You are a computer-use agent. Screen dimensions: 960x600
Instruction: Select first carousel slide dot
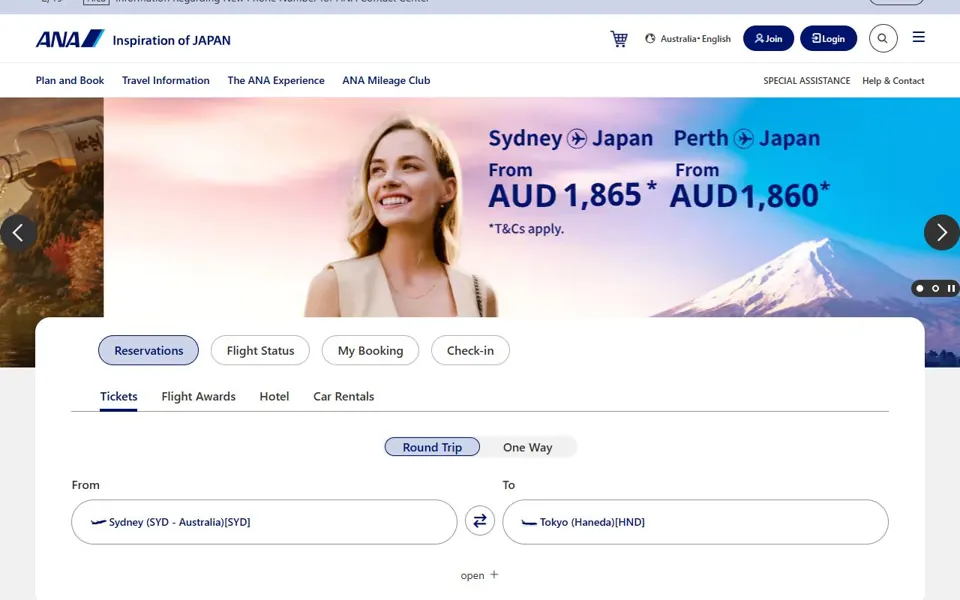(x=920, y=288)
